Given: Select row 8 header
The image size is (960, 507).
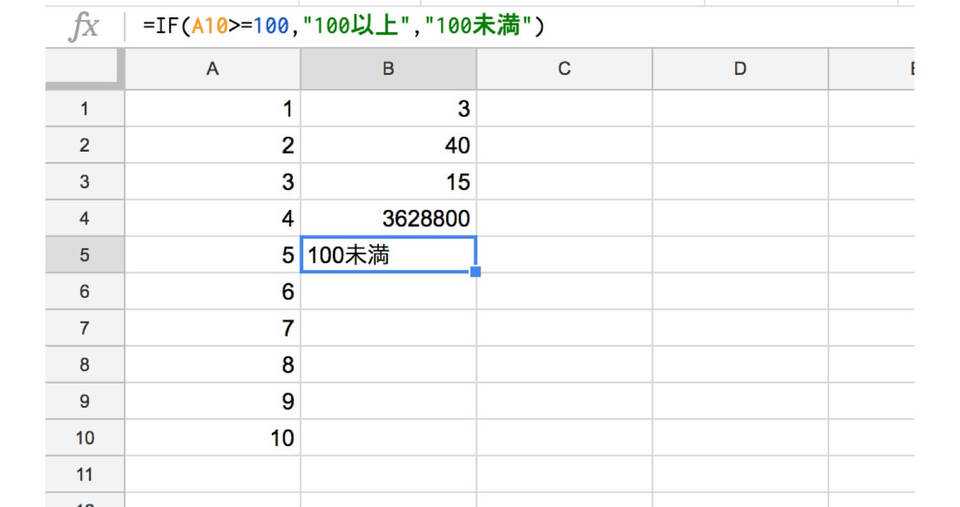Looking at the screenshot, I should [x=84, y=365].
